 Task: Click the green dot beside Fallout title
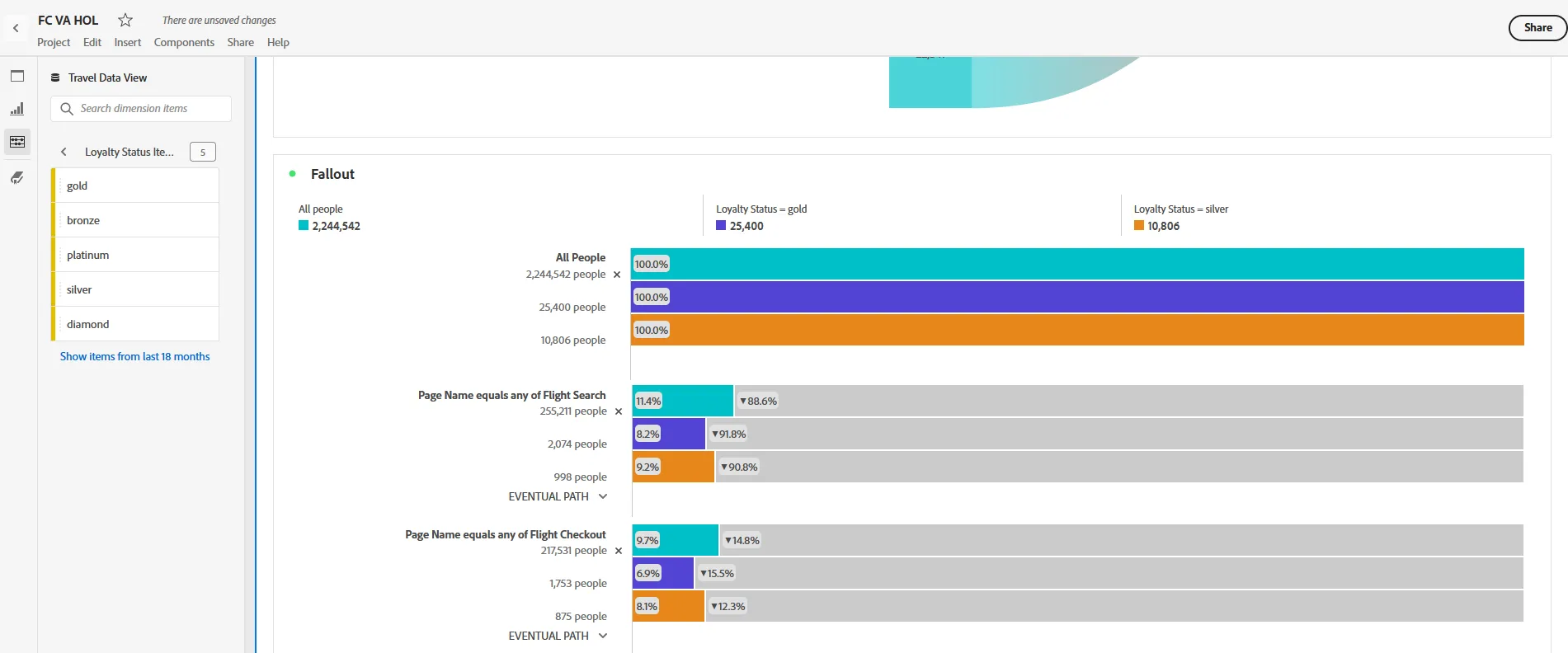click(x=293, y=174)
